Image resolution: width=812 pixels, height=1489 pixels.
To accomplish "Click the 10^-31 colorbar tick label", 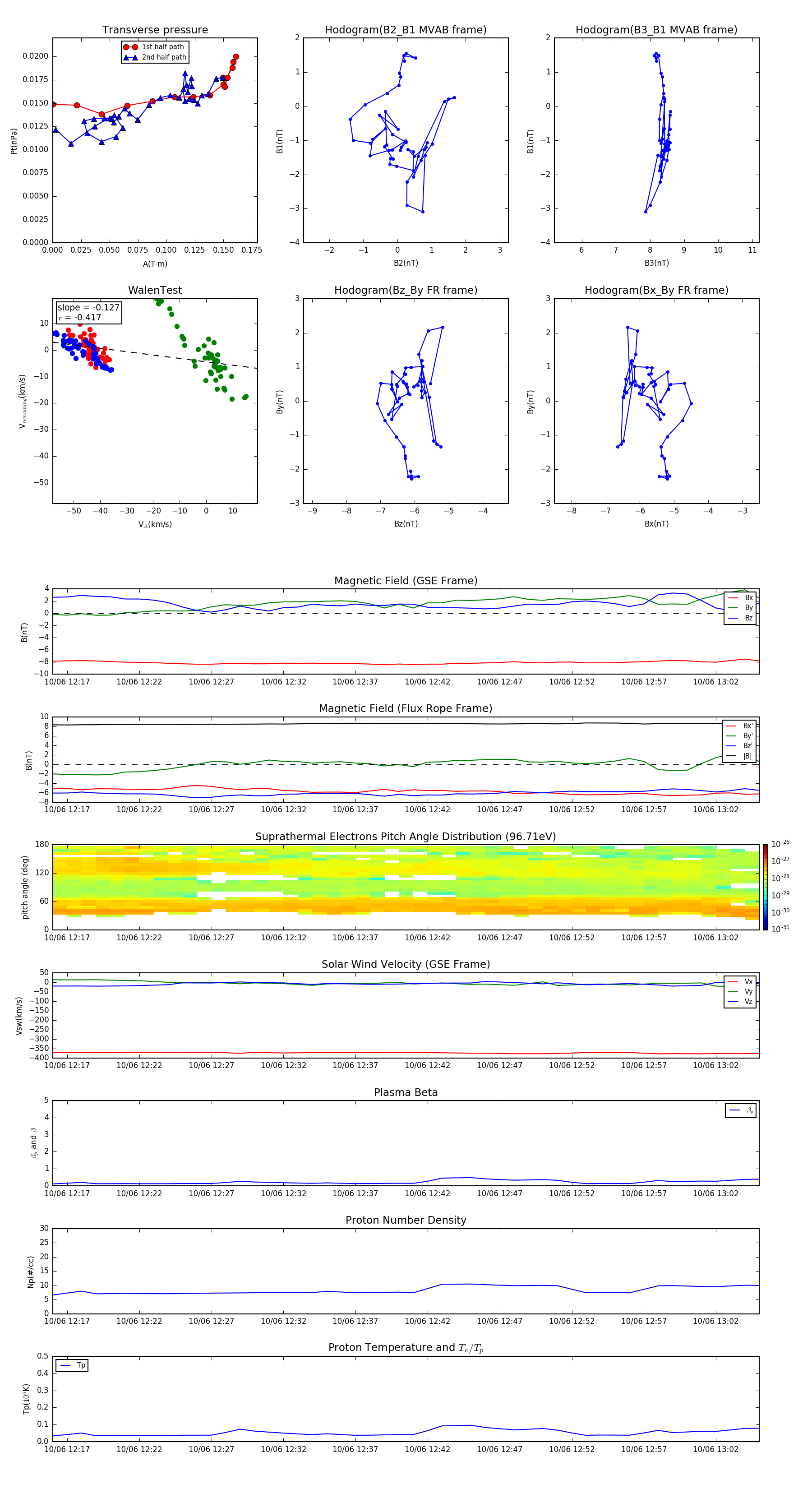I will coord(780,929).
